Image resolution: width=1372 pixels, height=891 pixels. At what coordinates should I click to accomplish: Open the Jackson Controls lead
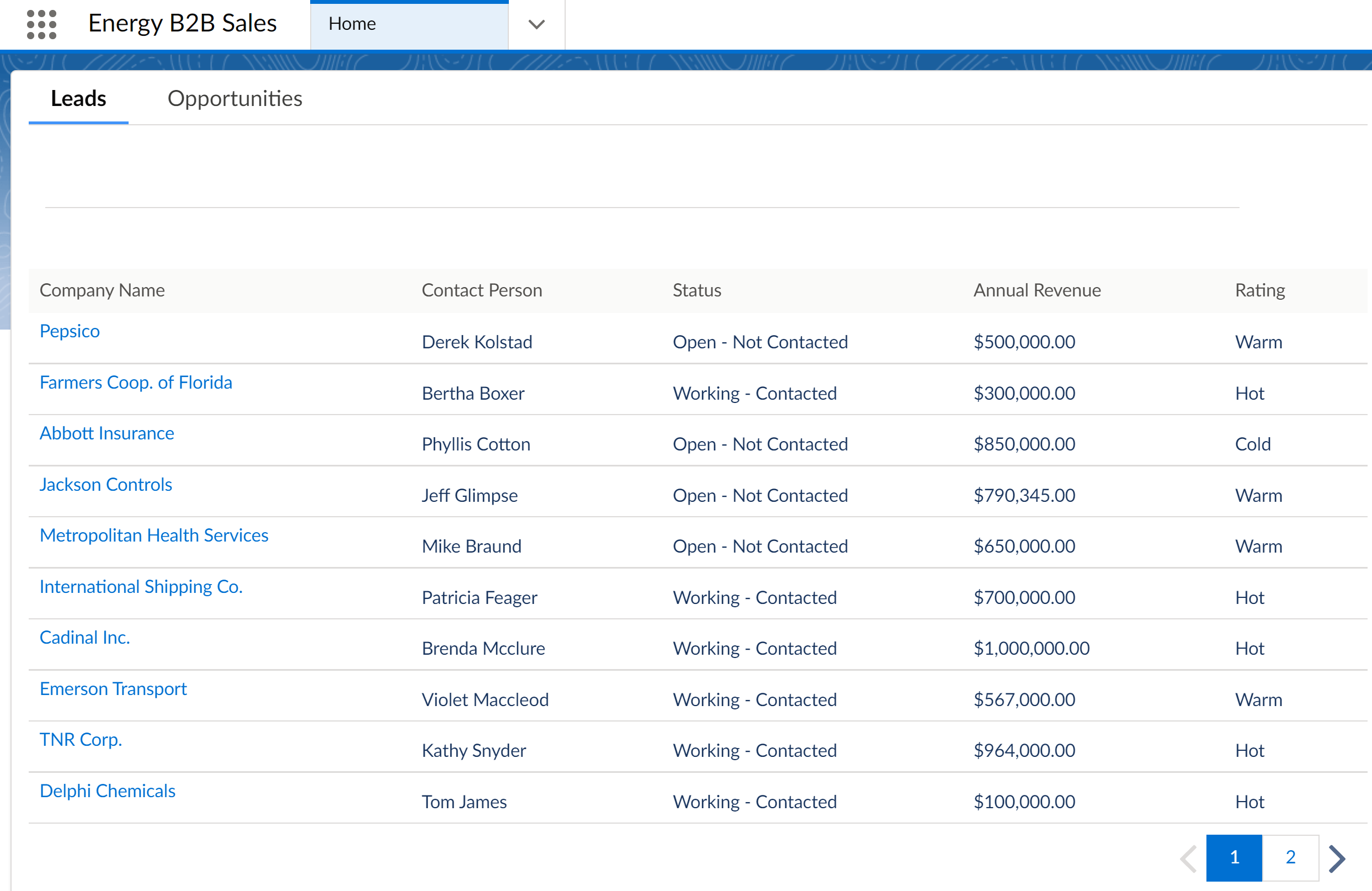(106, 485)
